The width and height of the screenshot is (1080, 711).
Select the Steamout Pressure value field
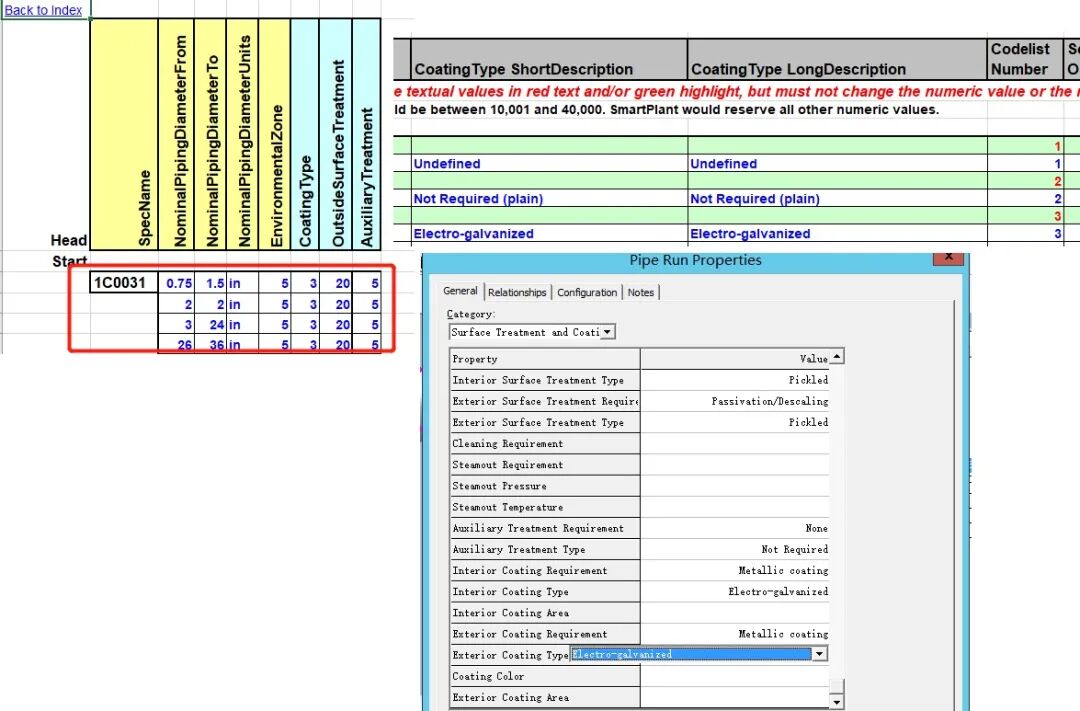coord(735,486)
